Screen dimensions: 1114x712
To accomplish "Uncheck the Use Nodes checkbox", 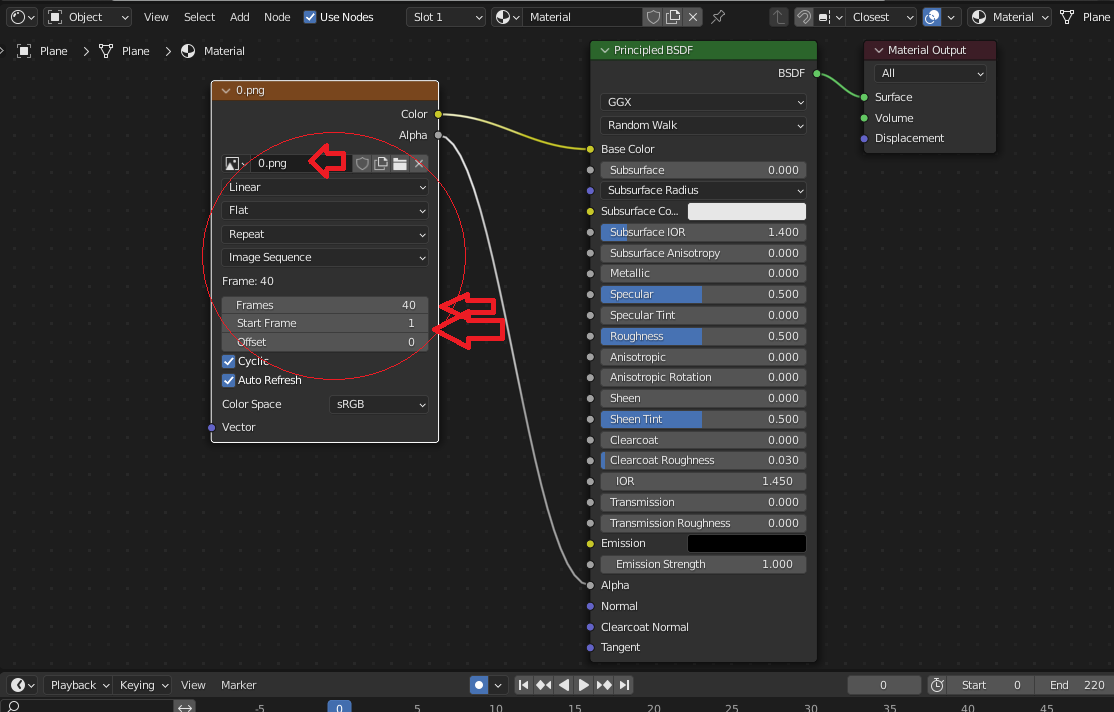I will (310, 17).
